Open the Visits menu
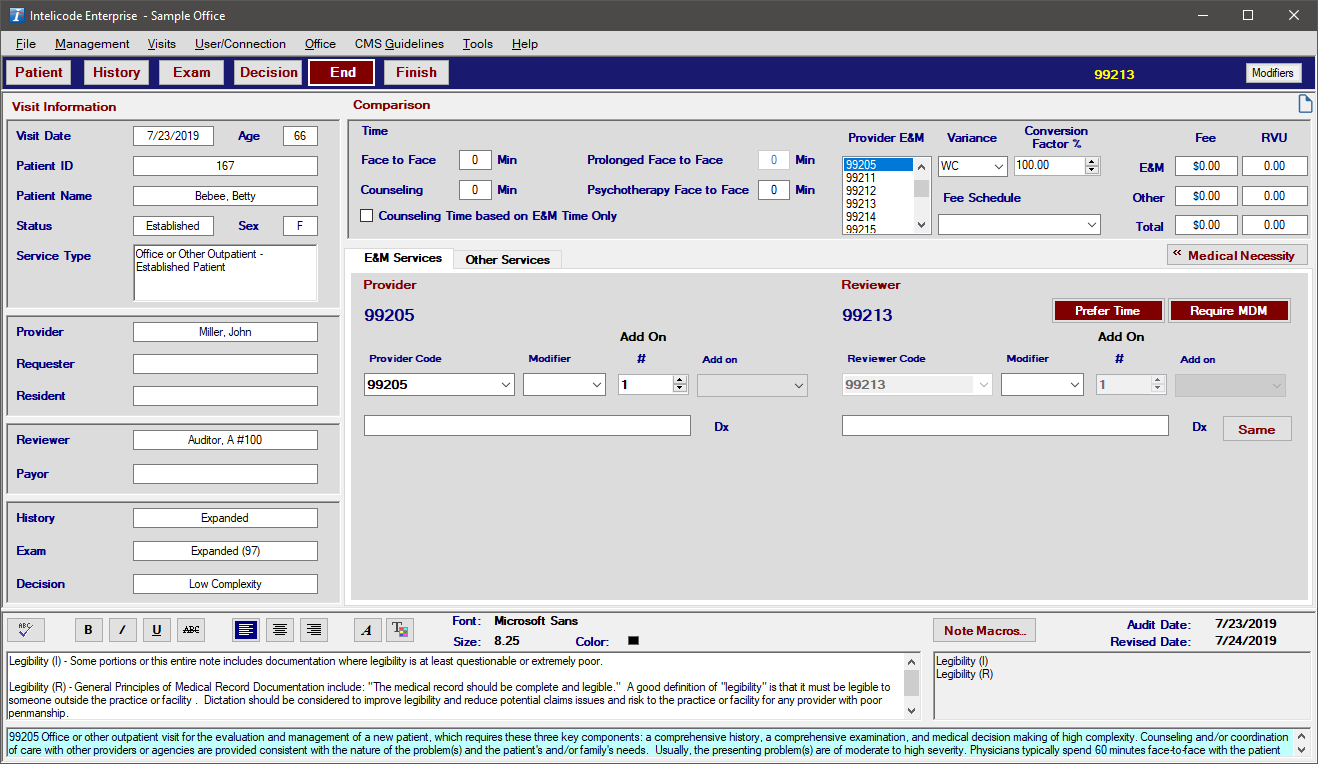The image size is (1318, 764). 161,44
